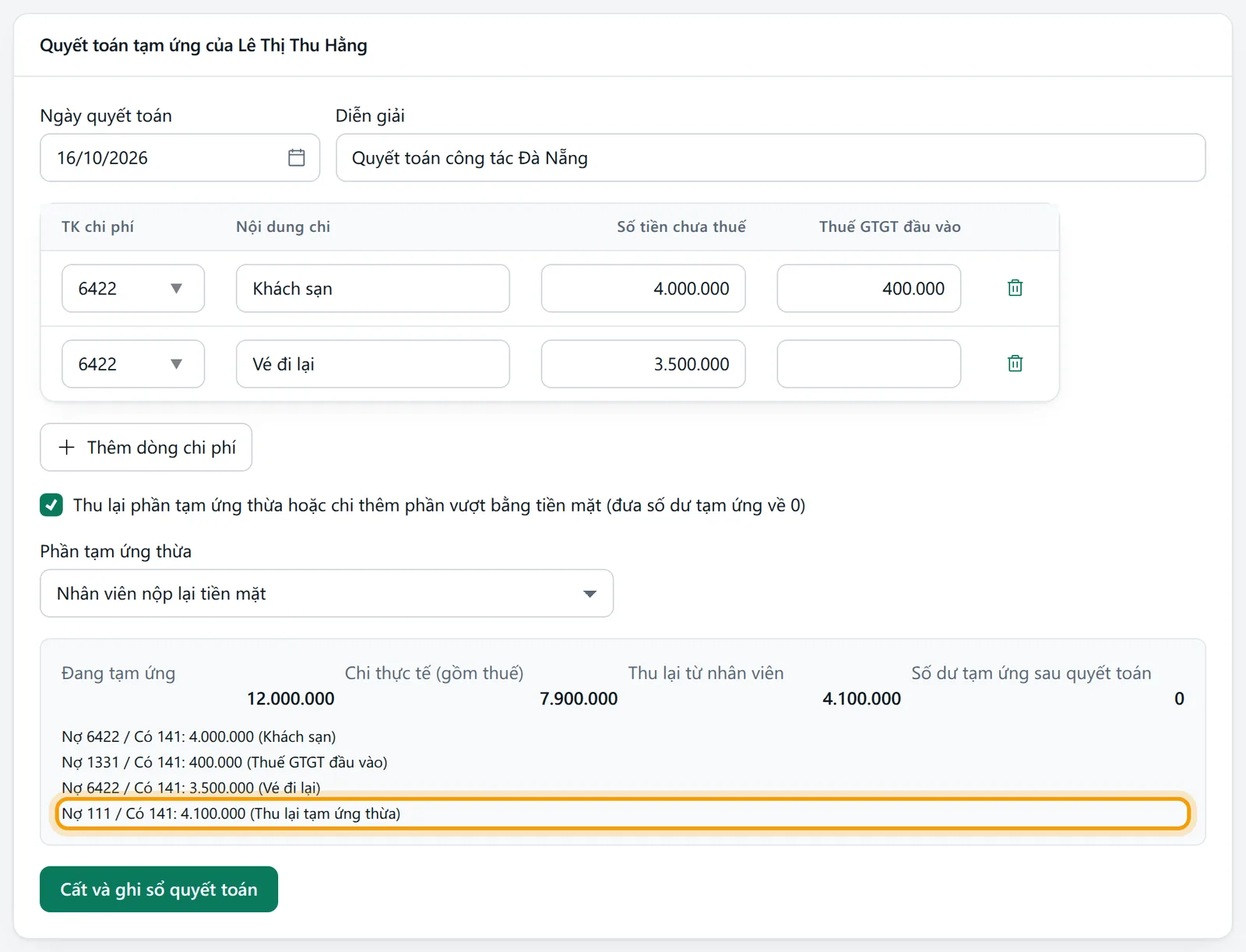
Task: Uncheck the 'Thu lại phần tạm ứng thừa' checkbox
Action: 51,505
